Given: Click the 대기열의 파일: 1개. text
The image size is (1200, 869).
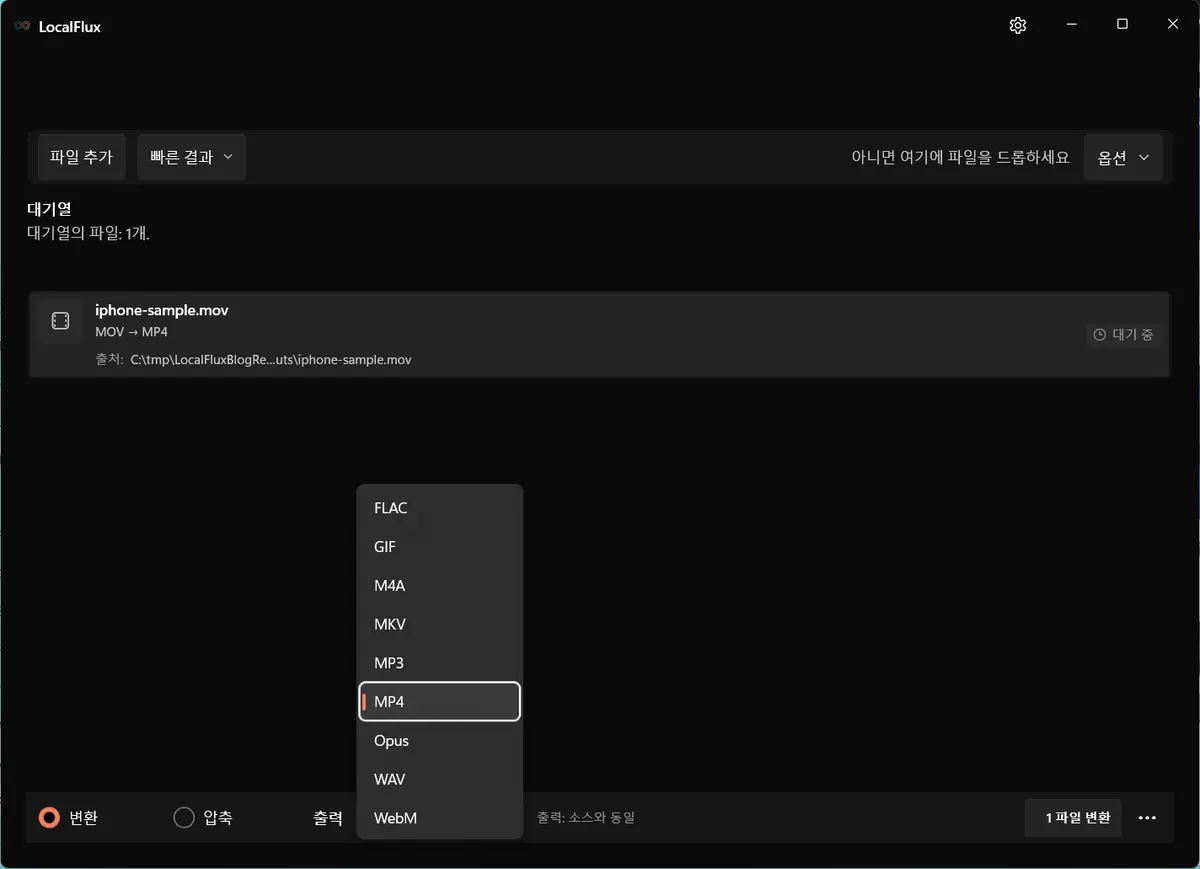Looking at the screenshot, I should point(88,234).
